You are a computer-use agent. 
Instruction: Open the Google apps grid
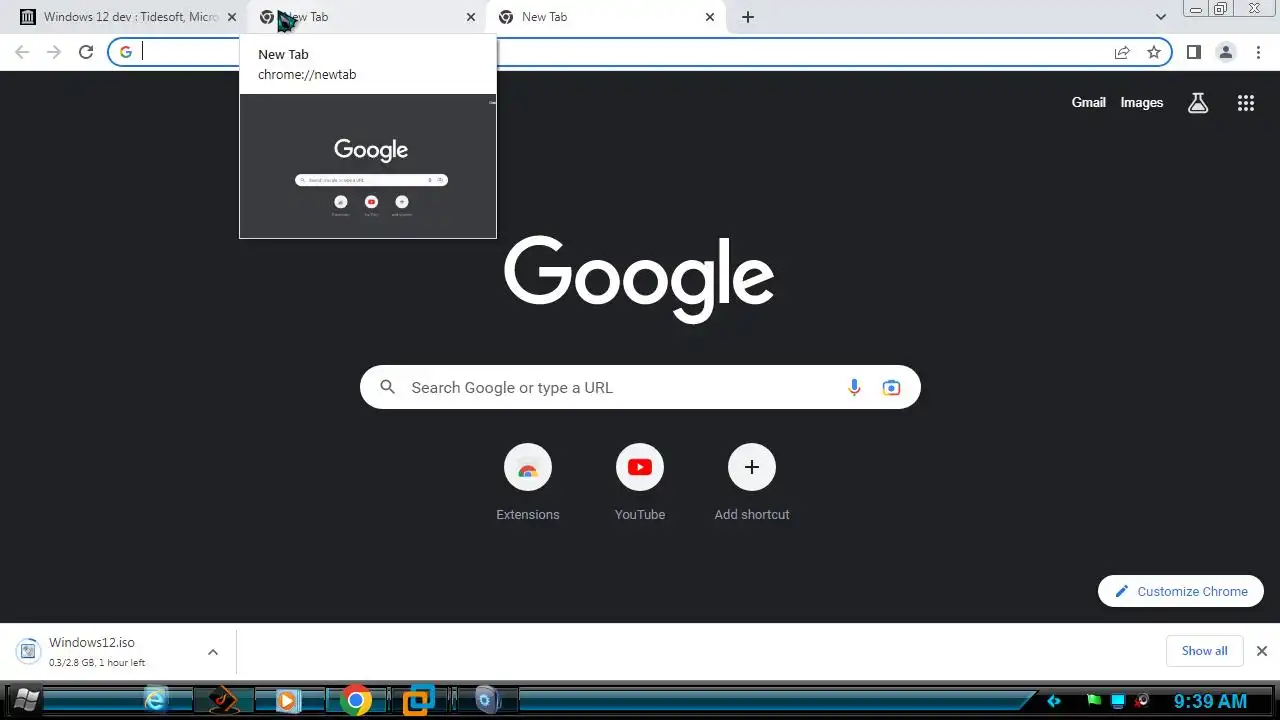(x=1246, y=102)
